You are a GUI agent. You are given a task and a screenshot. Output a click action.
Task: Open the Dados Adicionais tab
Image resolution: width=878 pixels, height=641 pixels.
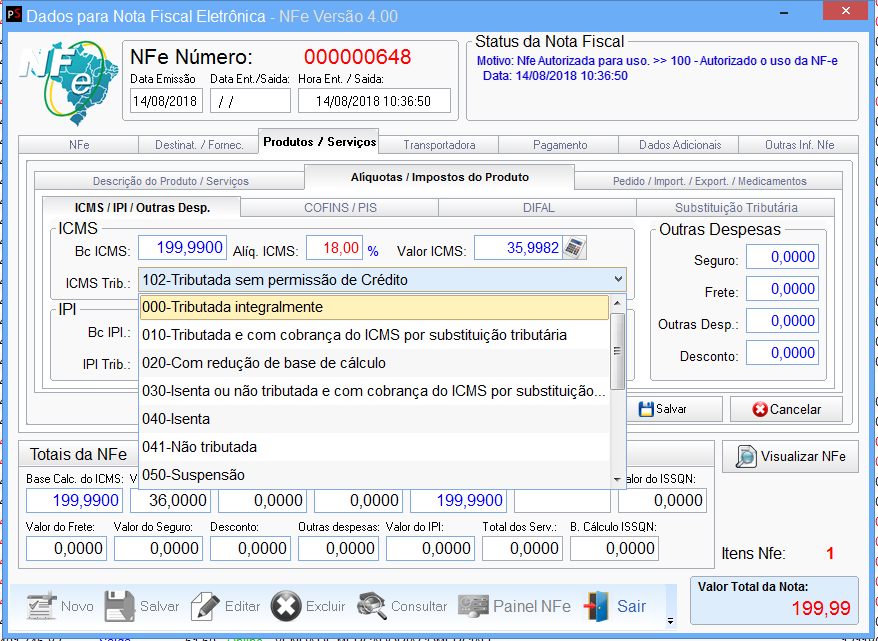click(x=680, y=144)
